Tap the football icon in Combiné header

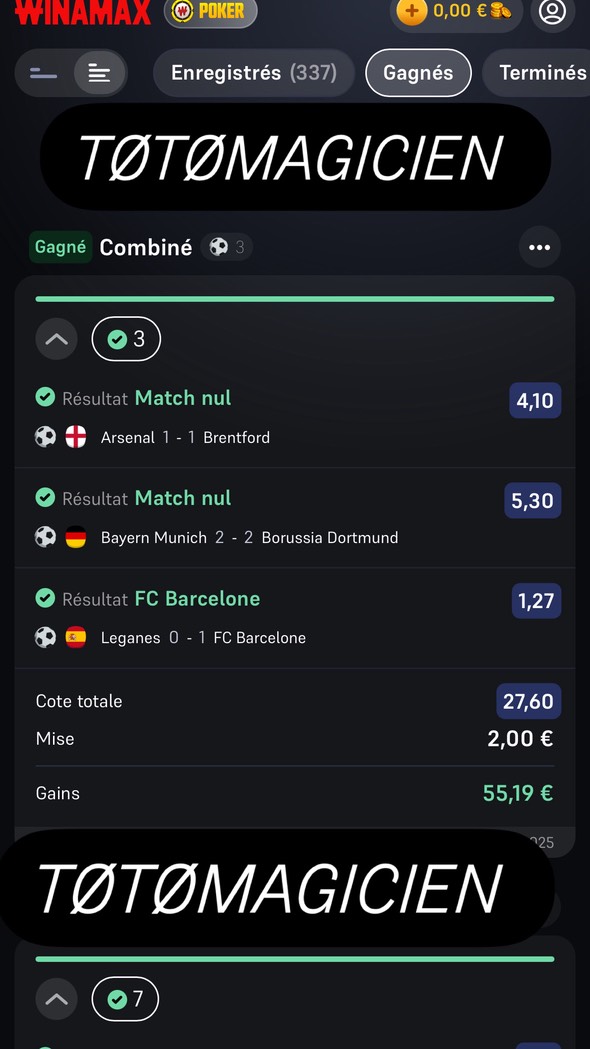click(219, 248)
